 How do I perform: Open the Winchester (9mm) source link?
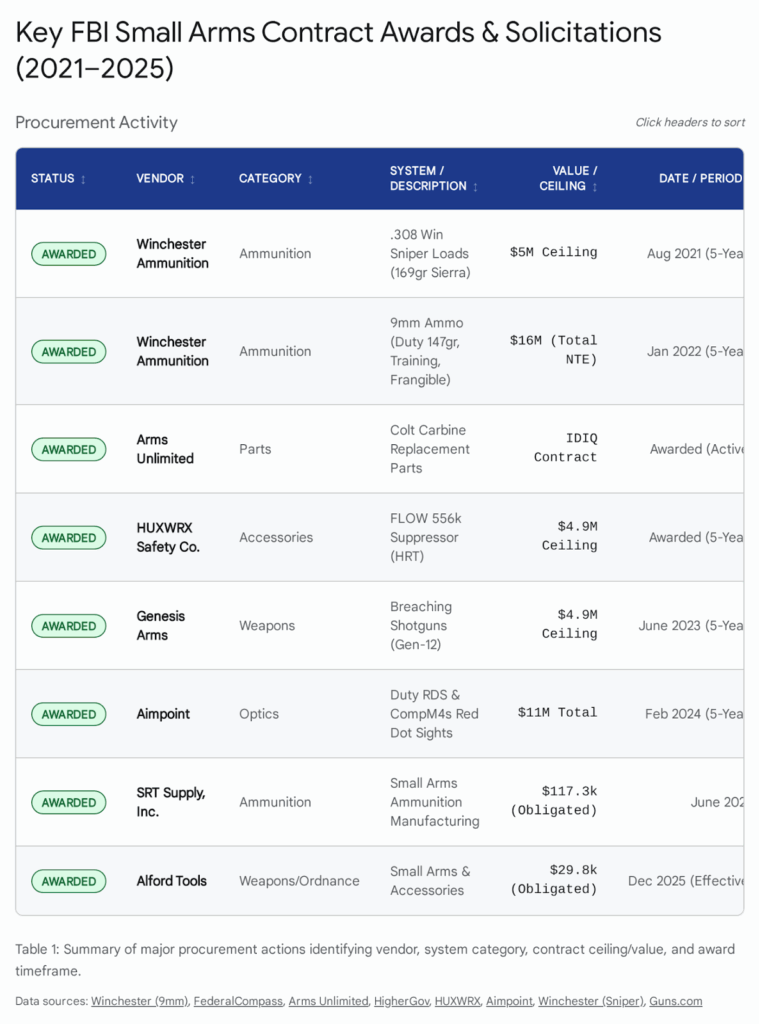[139, 1001]
